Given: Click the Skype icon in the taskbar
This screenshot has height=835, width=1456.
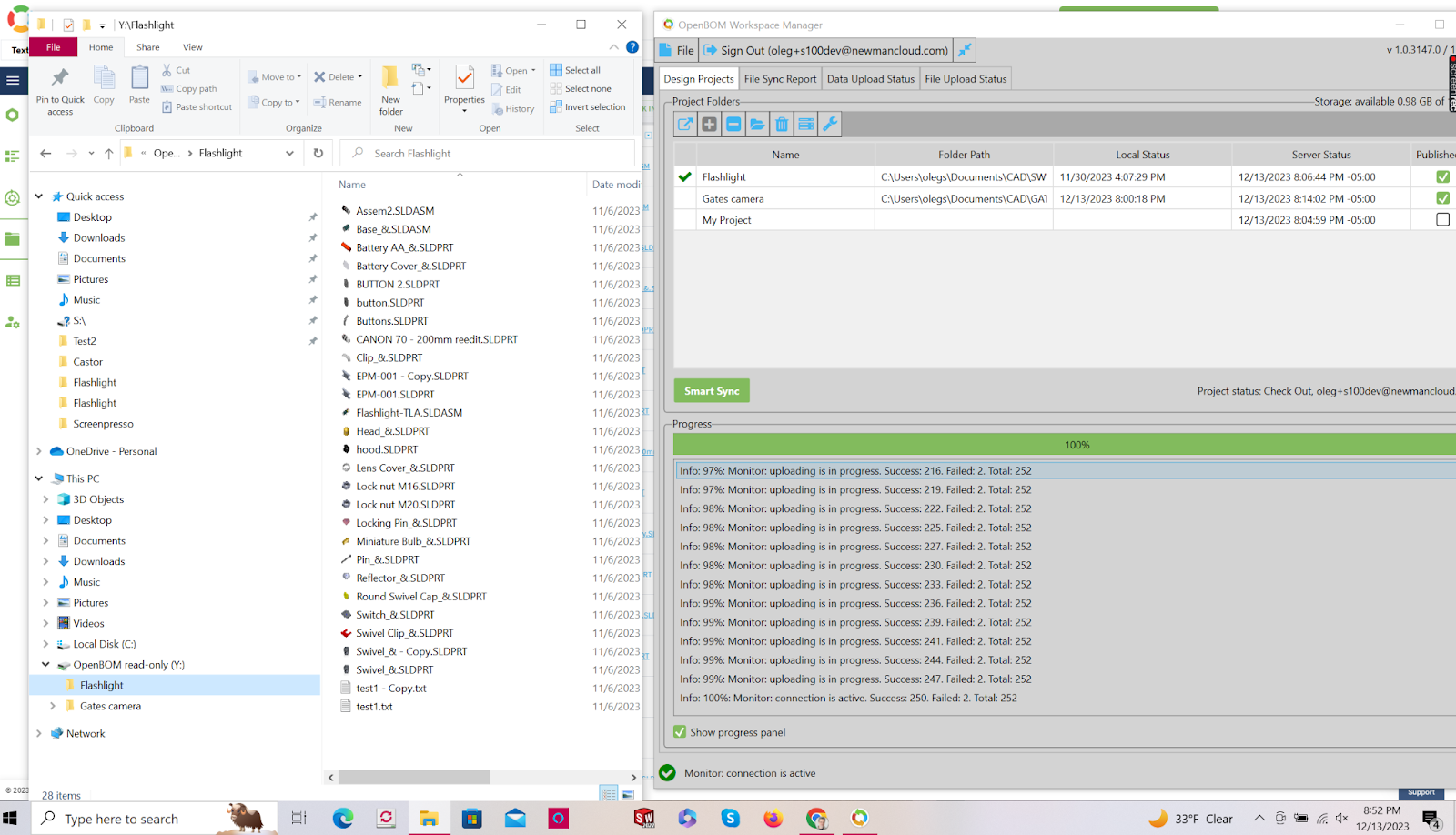Looking at the screenshot, I should (731, 819).
